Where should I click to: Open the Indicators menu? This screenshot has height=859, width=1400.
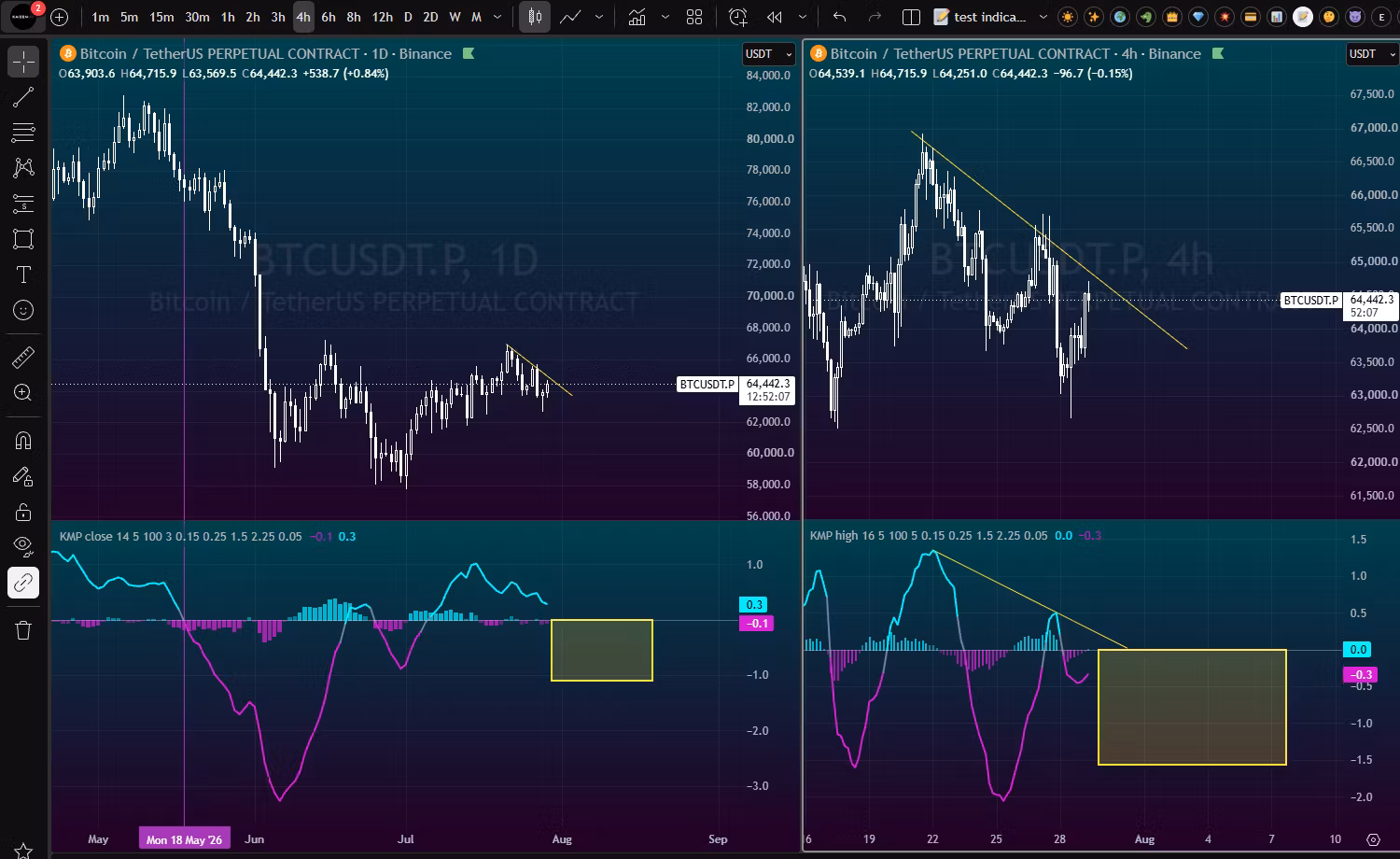pos(637,17)
